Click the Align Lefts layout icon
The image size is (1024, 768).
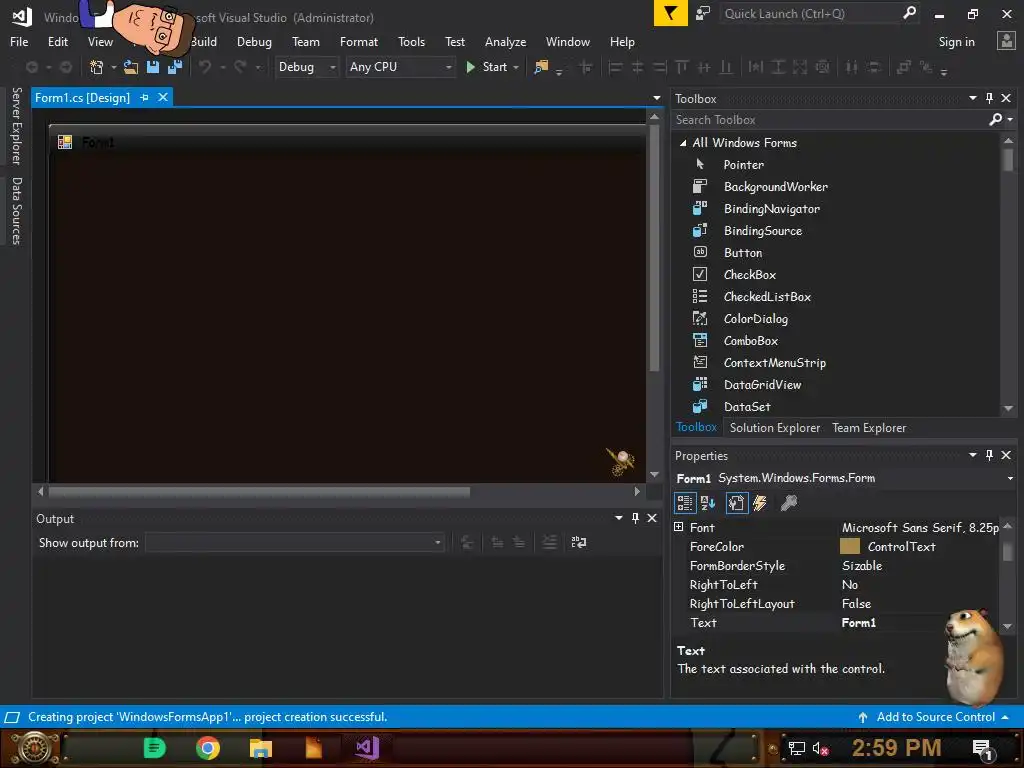coord(615,67)
